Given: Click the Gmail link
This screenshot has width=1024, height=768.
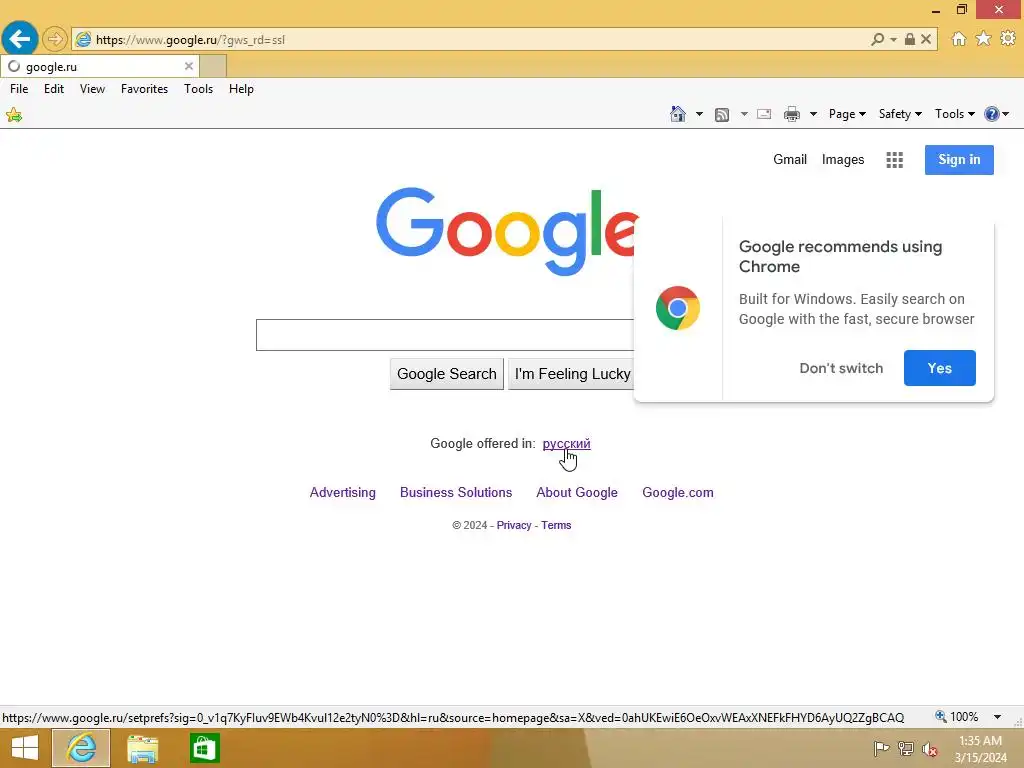Looking at the screenshot, I should [790, 160].
